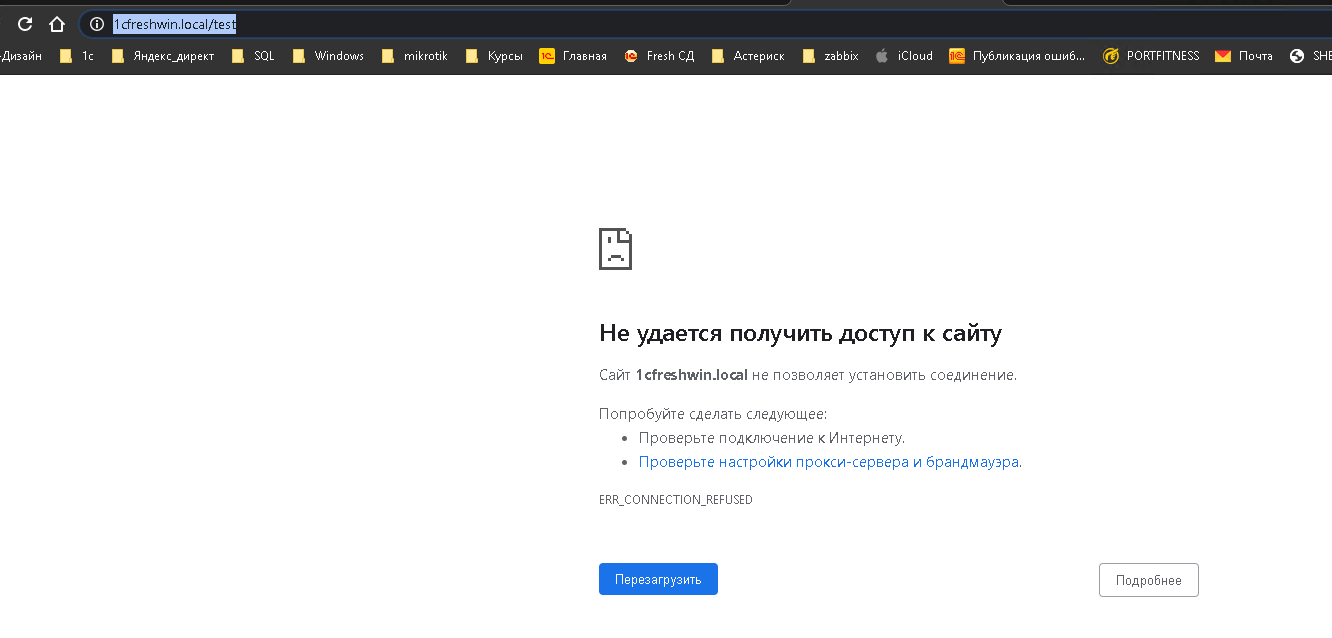
Task: Click the Попробуйте сделать следующее text
Action: tap(713, 414)
